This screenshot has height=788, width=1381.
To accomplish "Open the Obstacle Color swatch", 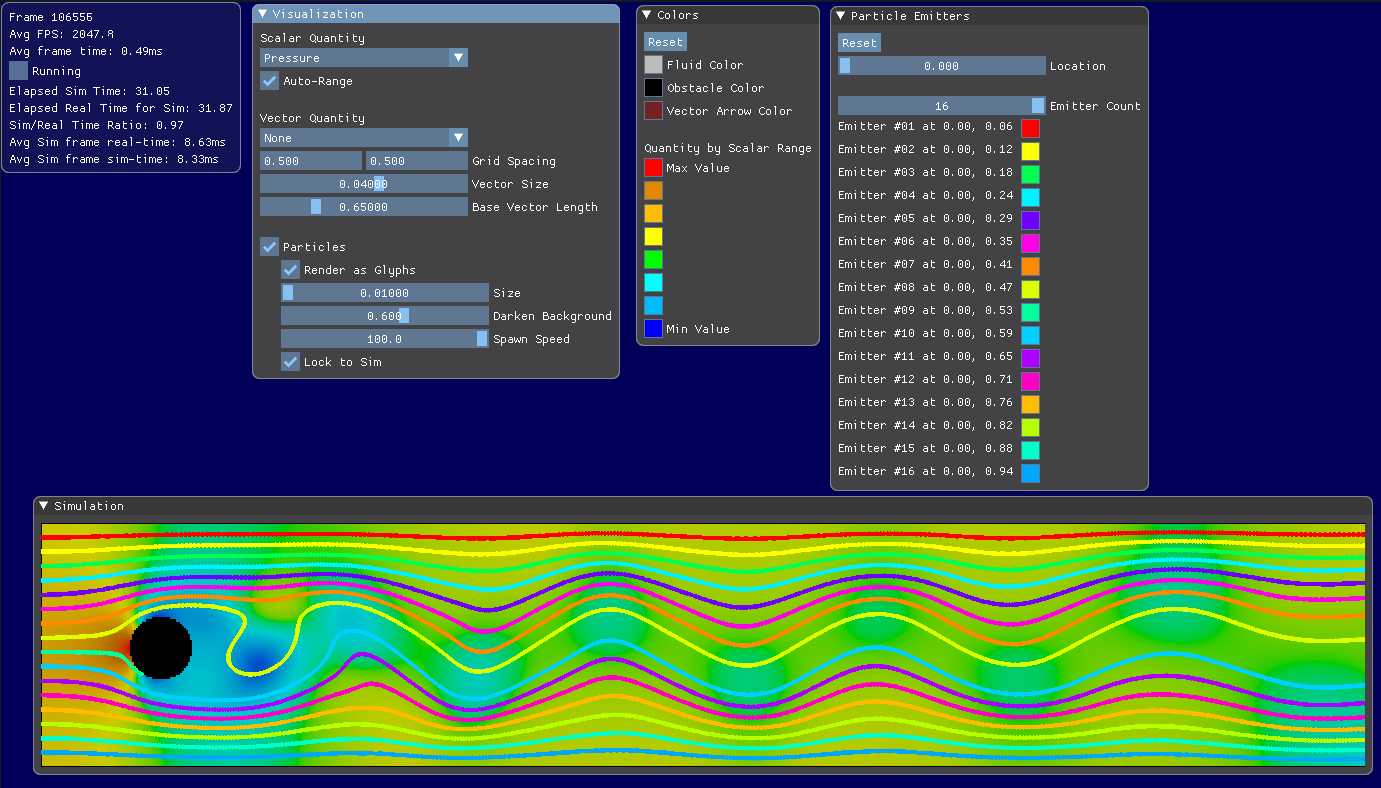I will [653, 88].
